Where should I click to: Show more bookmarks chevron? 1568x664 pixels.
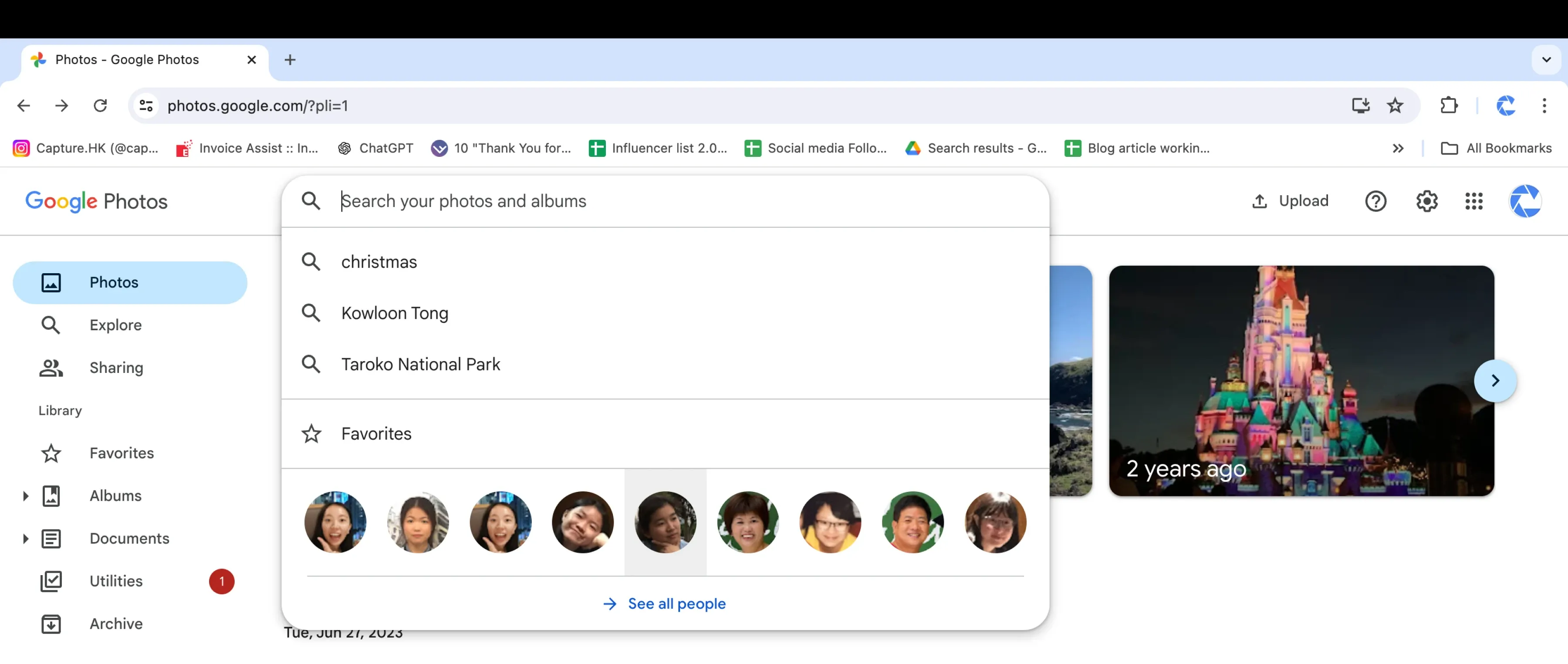pos(1398,149)
